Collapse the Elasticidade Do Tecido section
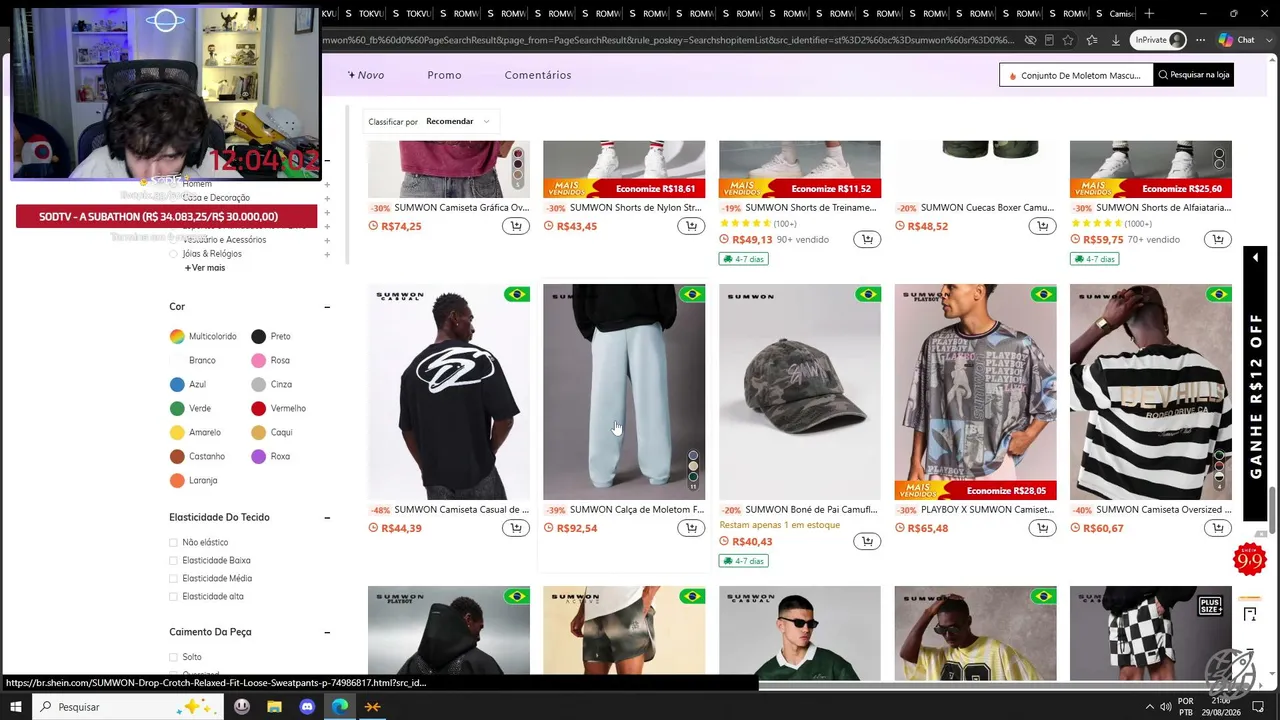 327,517
